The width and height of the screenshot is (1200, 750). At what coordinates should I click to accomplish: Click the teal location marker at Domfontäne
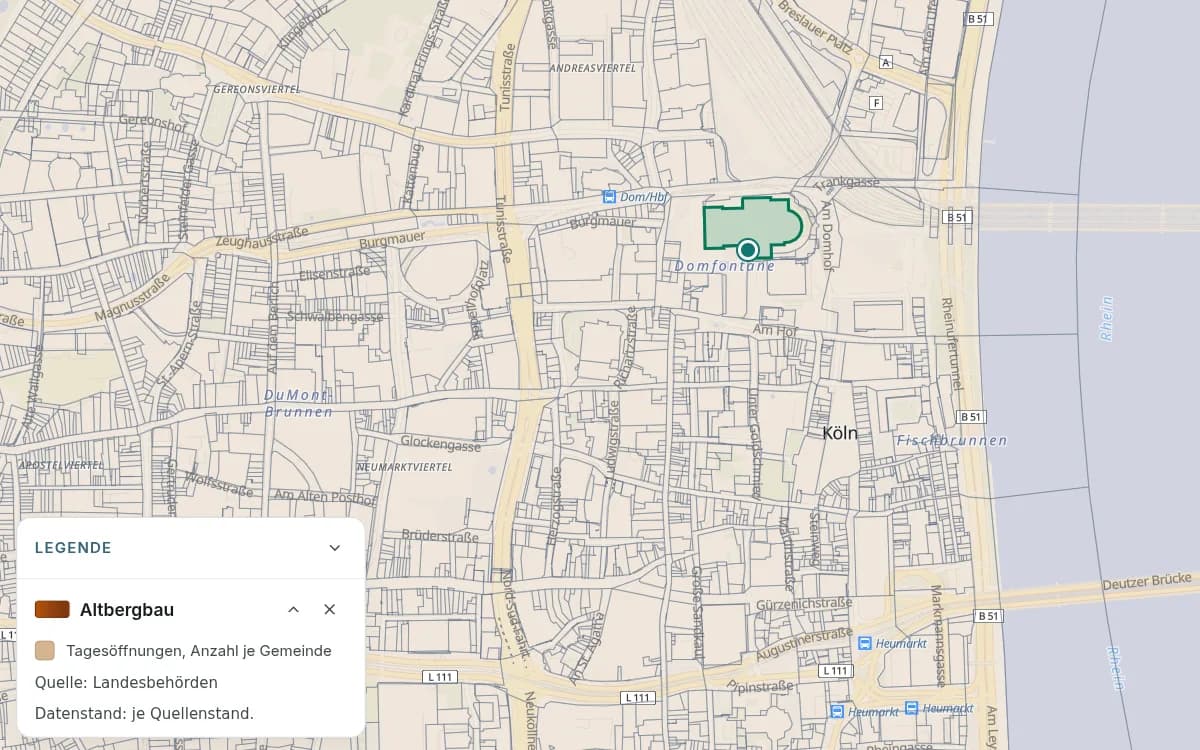[747, 249]
